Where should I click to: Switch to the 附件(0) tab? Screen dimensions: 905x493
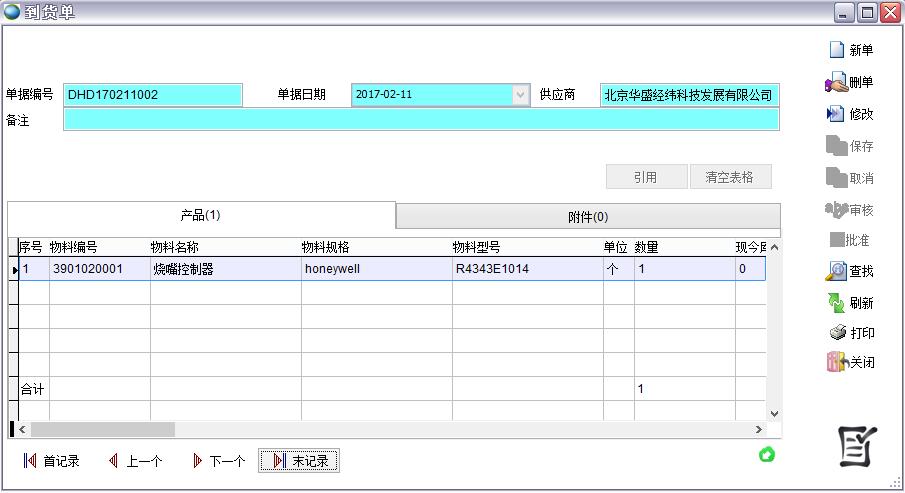click(588, 217)
